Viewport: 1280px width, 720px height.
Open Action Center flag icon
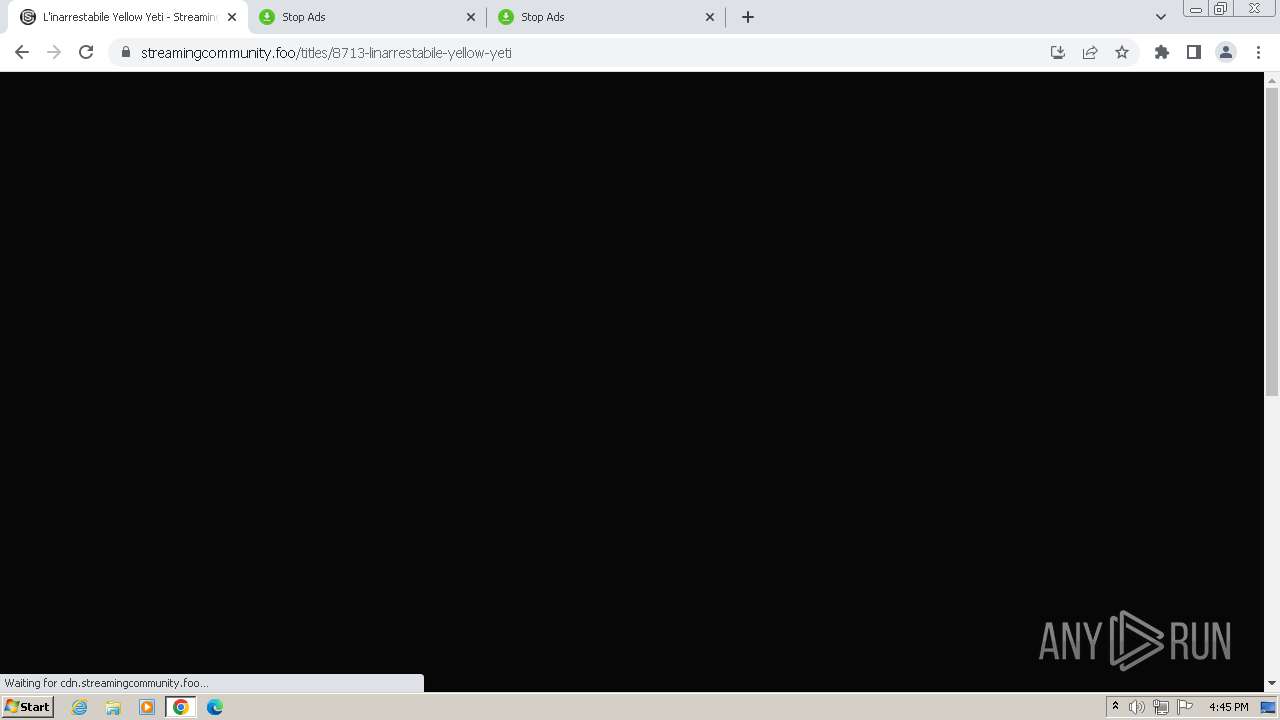coord(1185,707)
